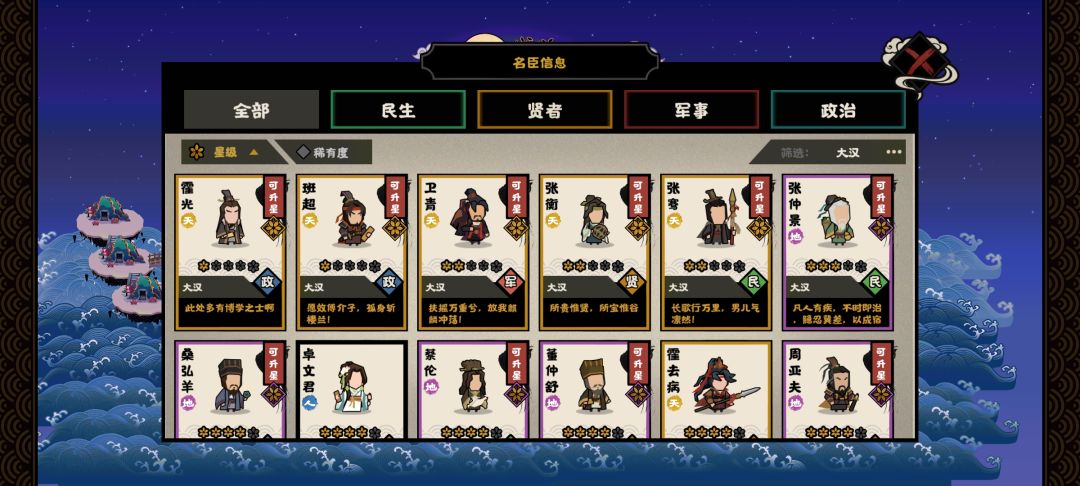This screenshot has width=1080, height=486.
Task: Select the 桑弘羊 character card
Action: pos(230,390)
